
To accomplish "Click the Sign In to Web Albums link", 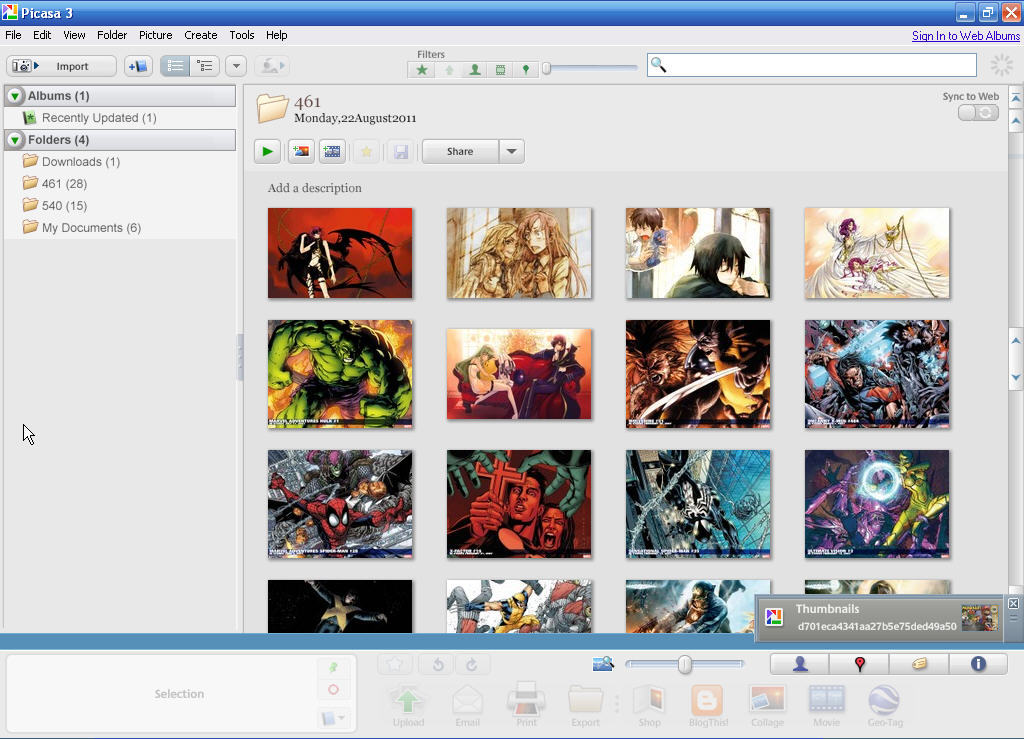I will (x=964, y=35).
